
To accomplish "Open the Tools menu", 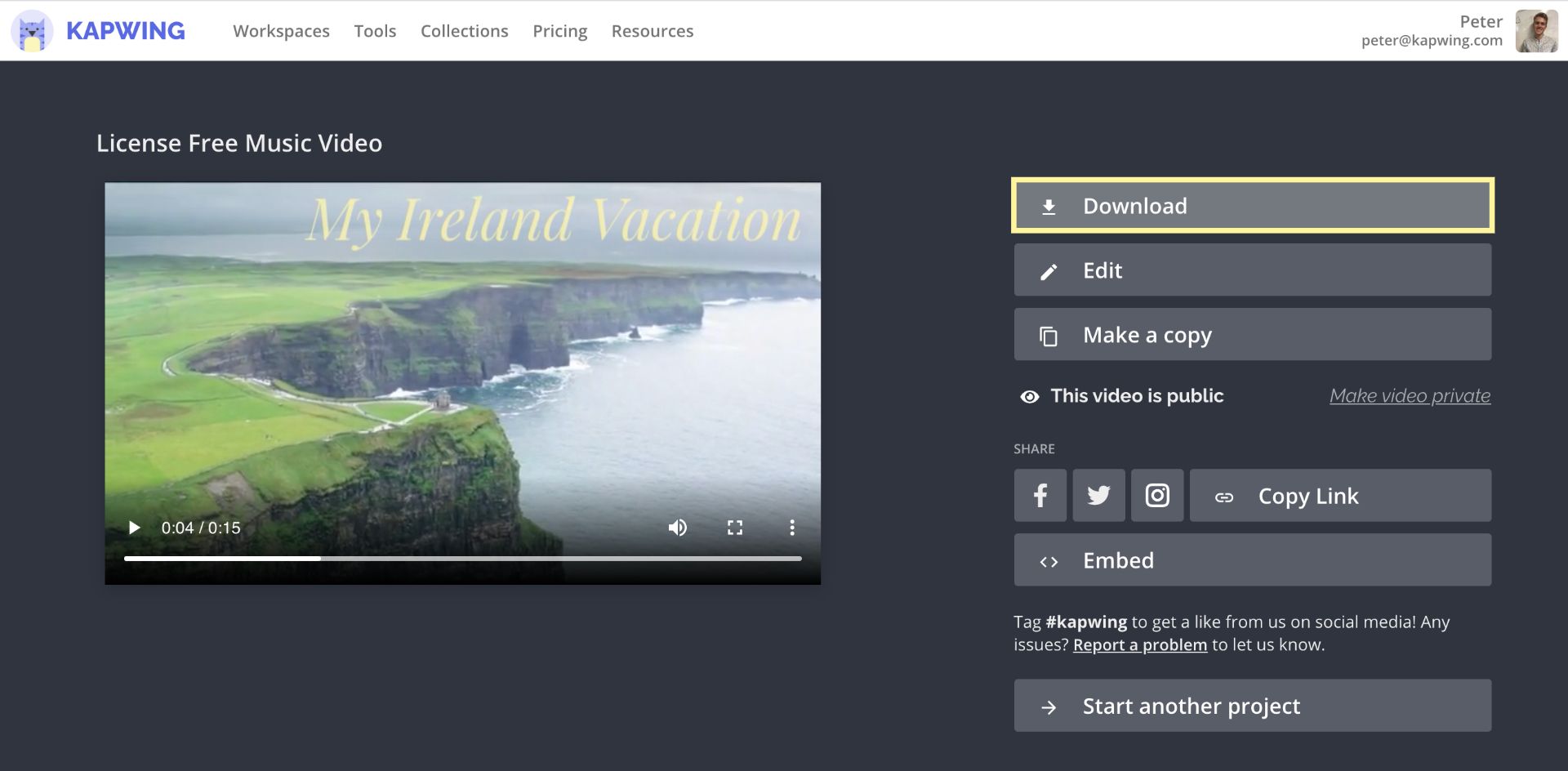I will tap(375, 31).
